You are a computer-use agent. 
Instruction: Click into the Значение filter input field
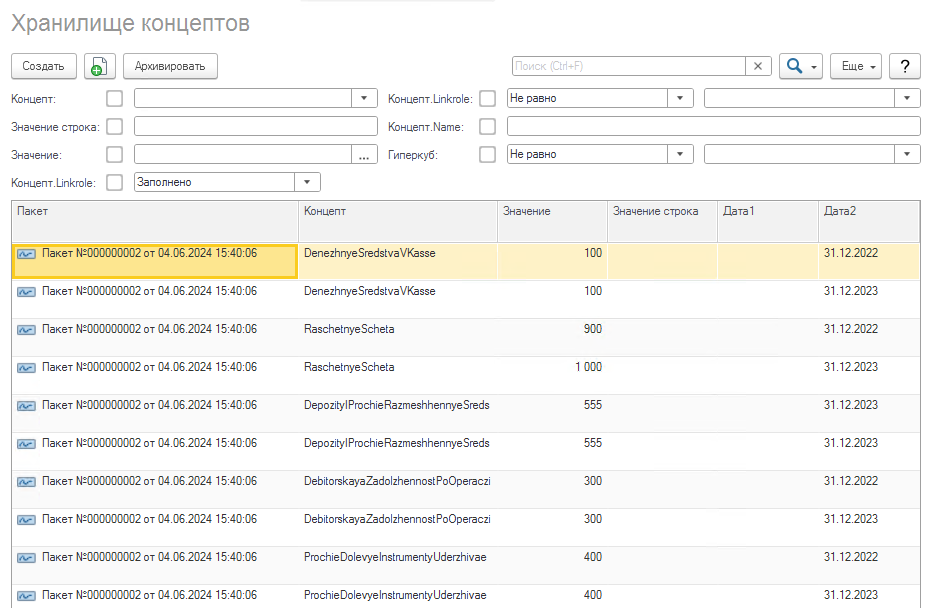(243, 155)
